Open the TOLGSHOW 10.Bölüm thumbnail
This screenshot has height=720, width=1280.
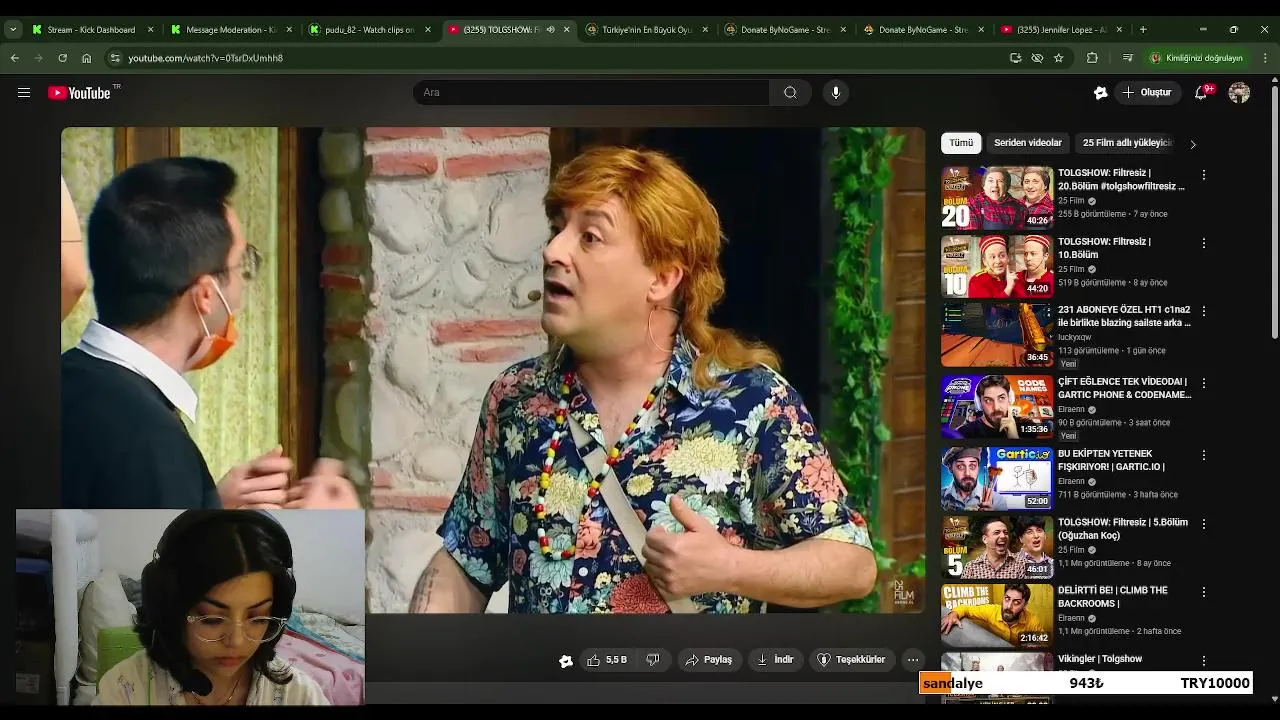997,266
